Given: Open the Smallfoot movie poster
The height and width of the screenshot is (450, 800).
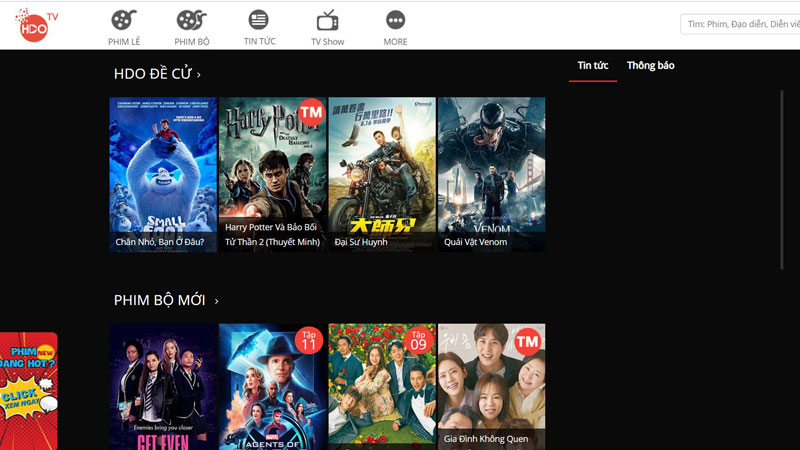Looking at the screenshot, I should point(163,174).
